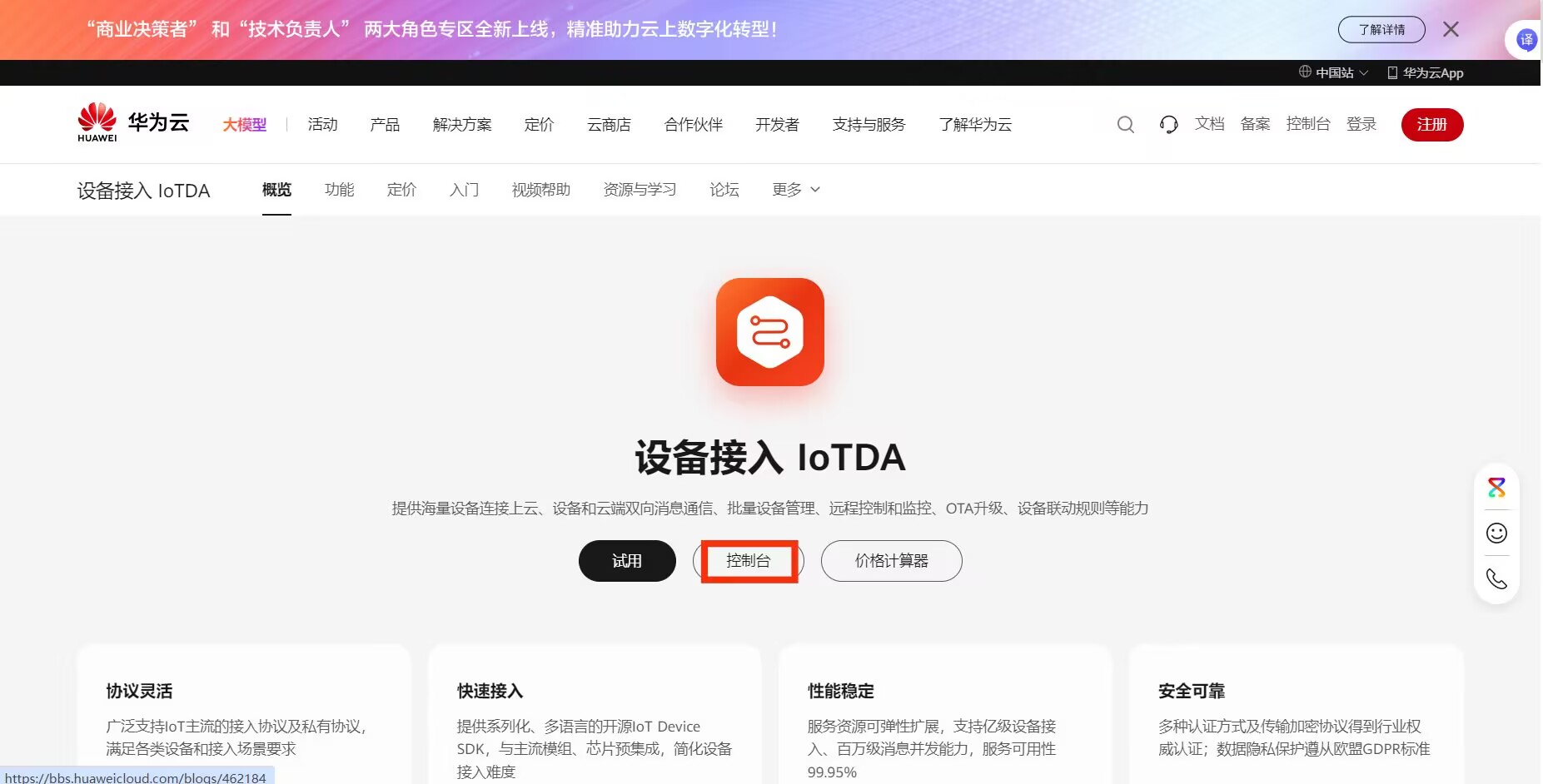Open the 了解华为云 menu item

975,125
